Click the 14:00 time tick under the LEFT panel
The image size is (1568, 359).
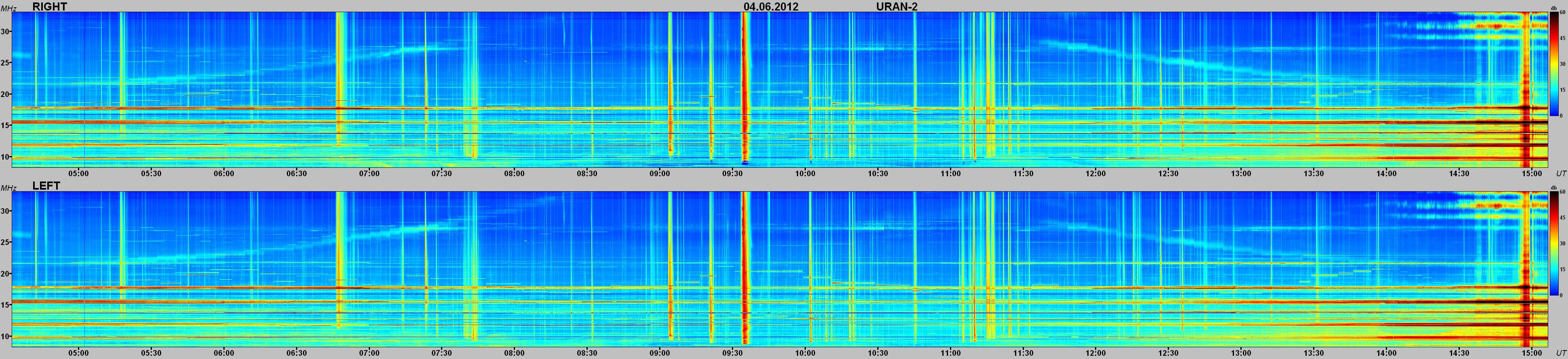(1386, 353)
